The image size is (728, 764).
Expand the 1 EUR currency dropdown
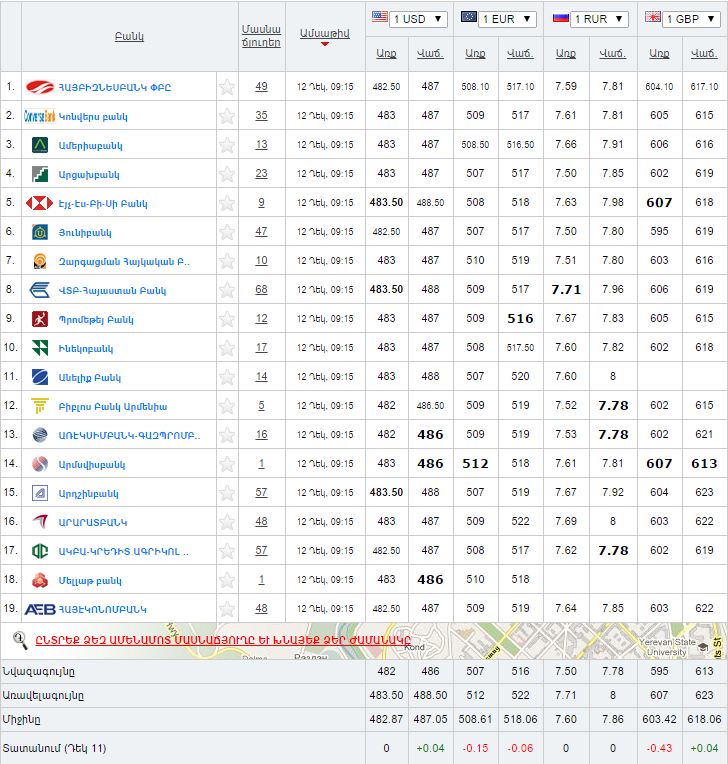click(x=497, y=19)
